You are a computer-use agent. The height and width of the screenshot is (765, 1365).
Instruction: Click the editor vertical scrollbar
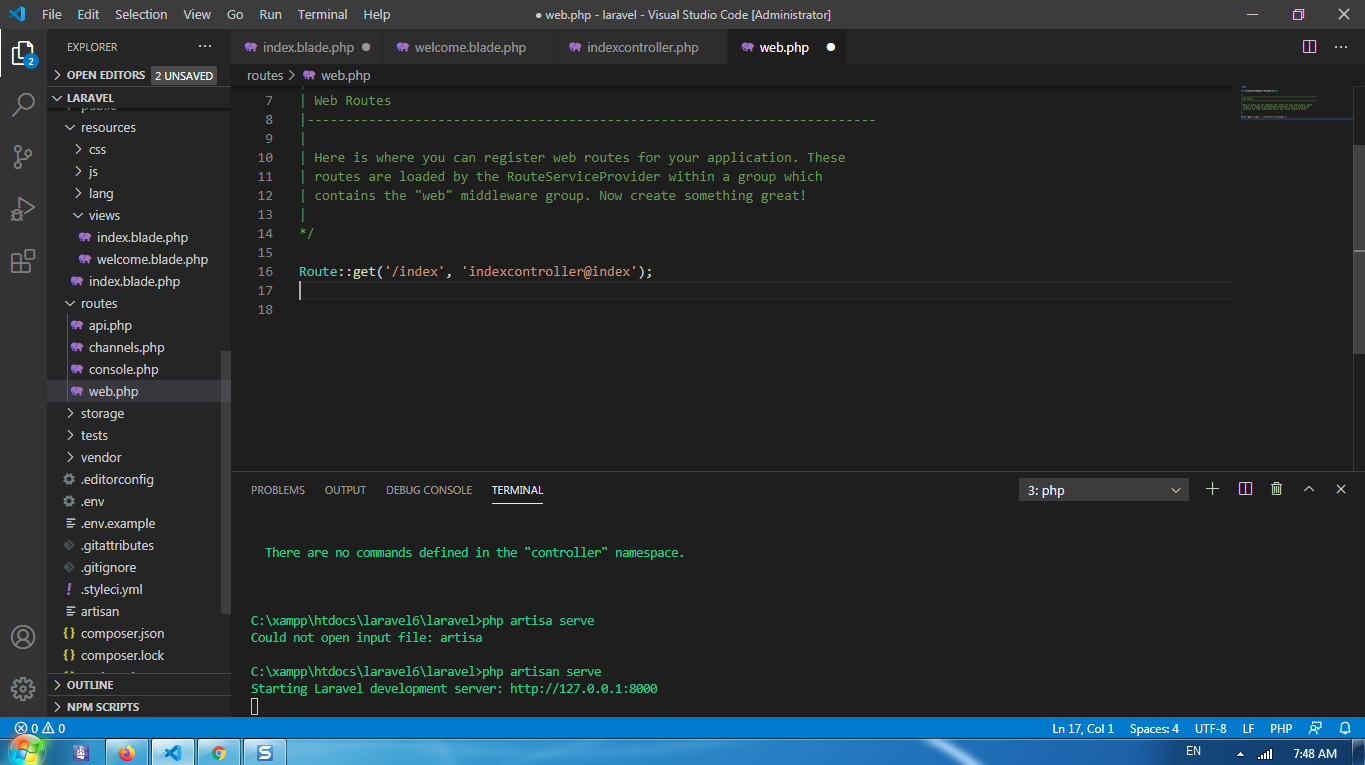(x=1358, y=248)
